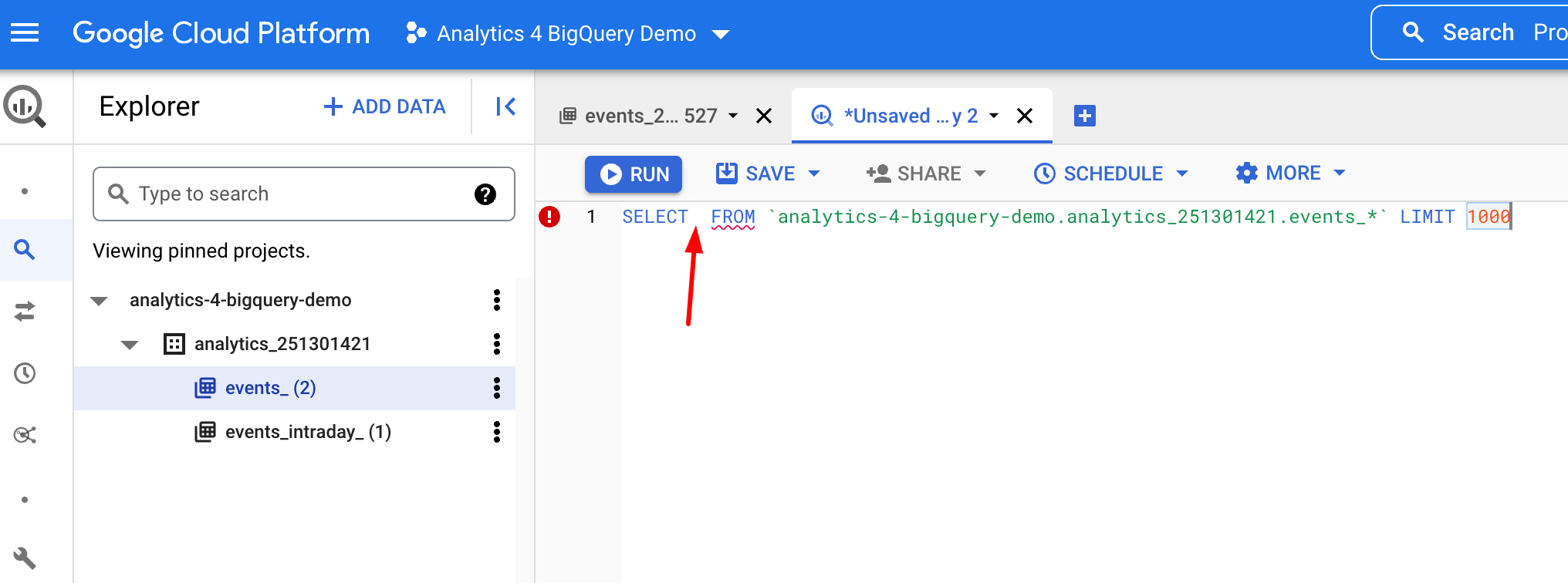Open the Admin wrench icon in sidebar
1568x583 pixels.
click(x=25, y=558)
